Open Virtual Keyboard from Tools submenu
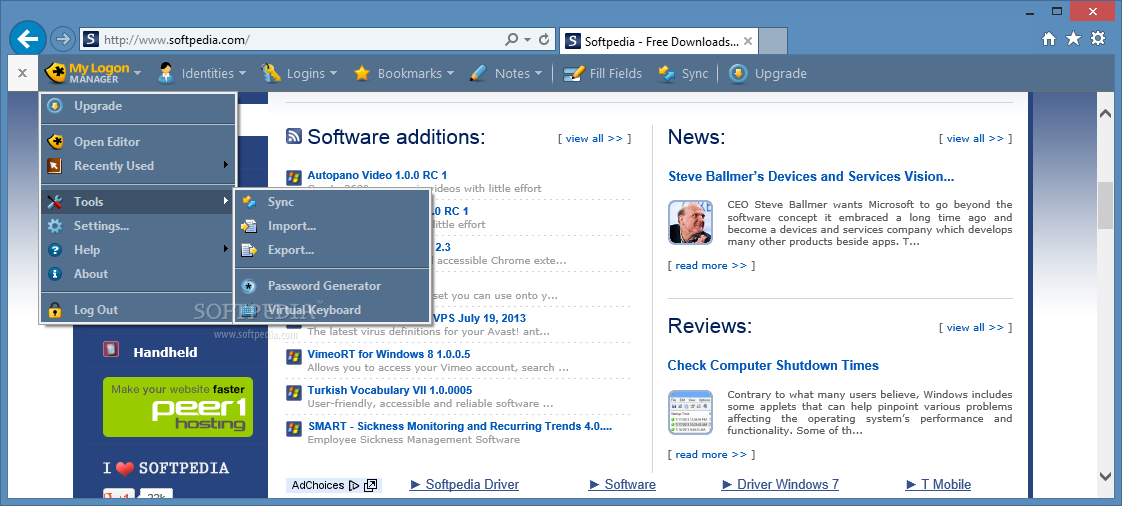Screen dimensions: 1122x506 (x=333, y=310)
